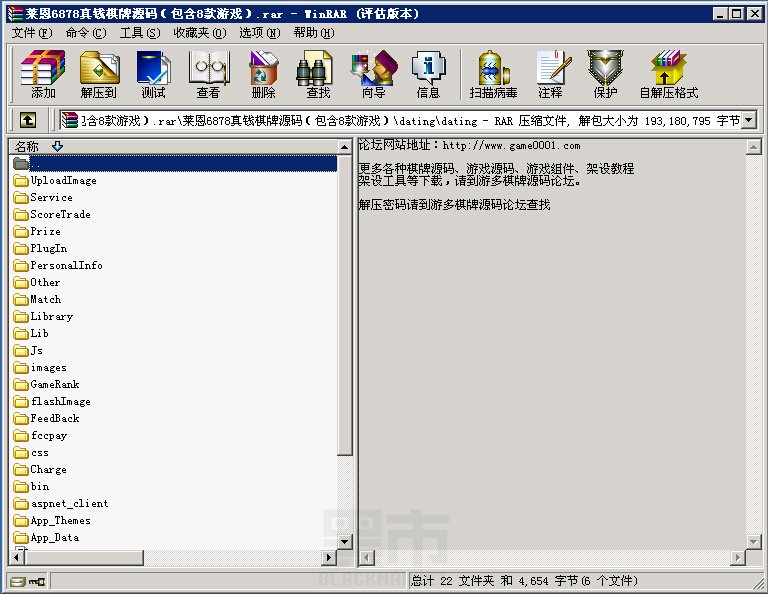Click the archive icon in address bar
The image size is (768, 594).
coord(70,120)
